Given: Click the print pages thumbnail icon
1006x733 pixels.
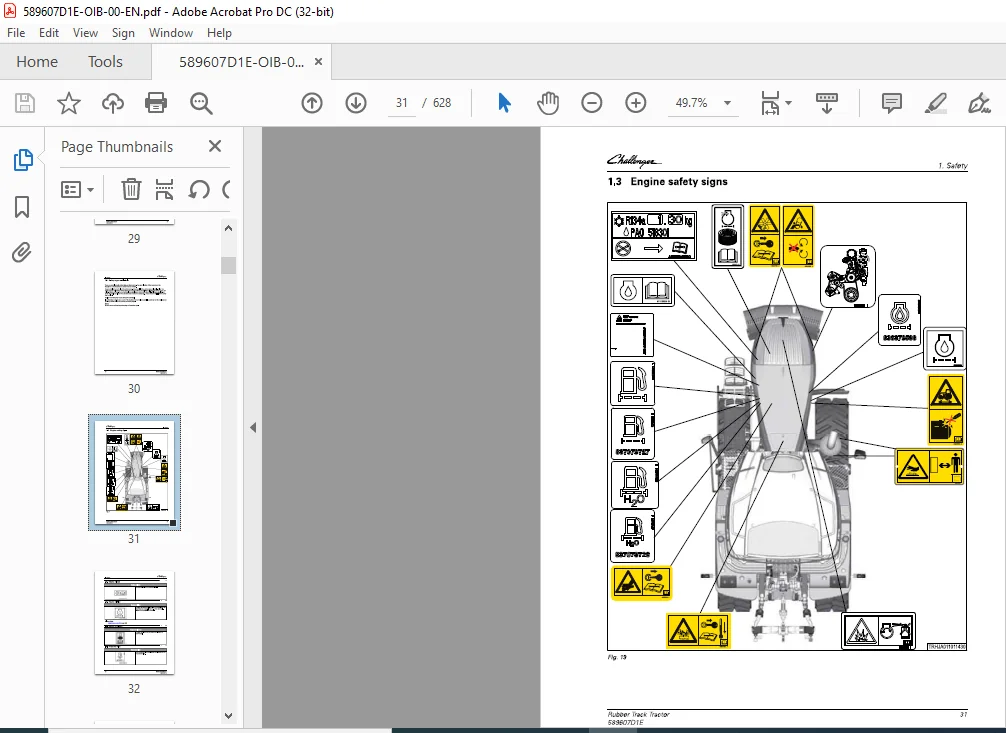Looking at the screenshot, I should pos(164,189).
